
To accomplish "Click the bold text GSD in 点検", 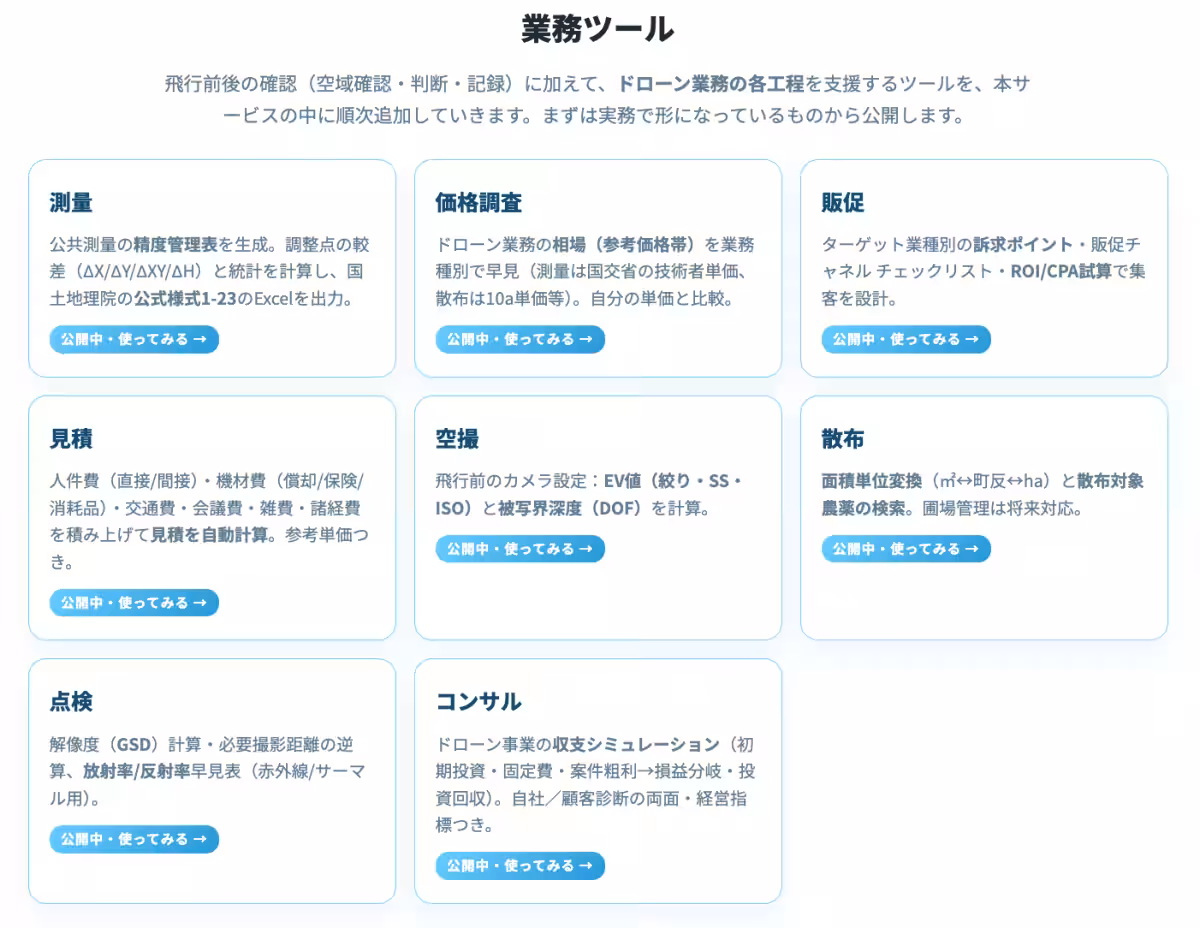I will [x=132, y=745].
